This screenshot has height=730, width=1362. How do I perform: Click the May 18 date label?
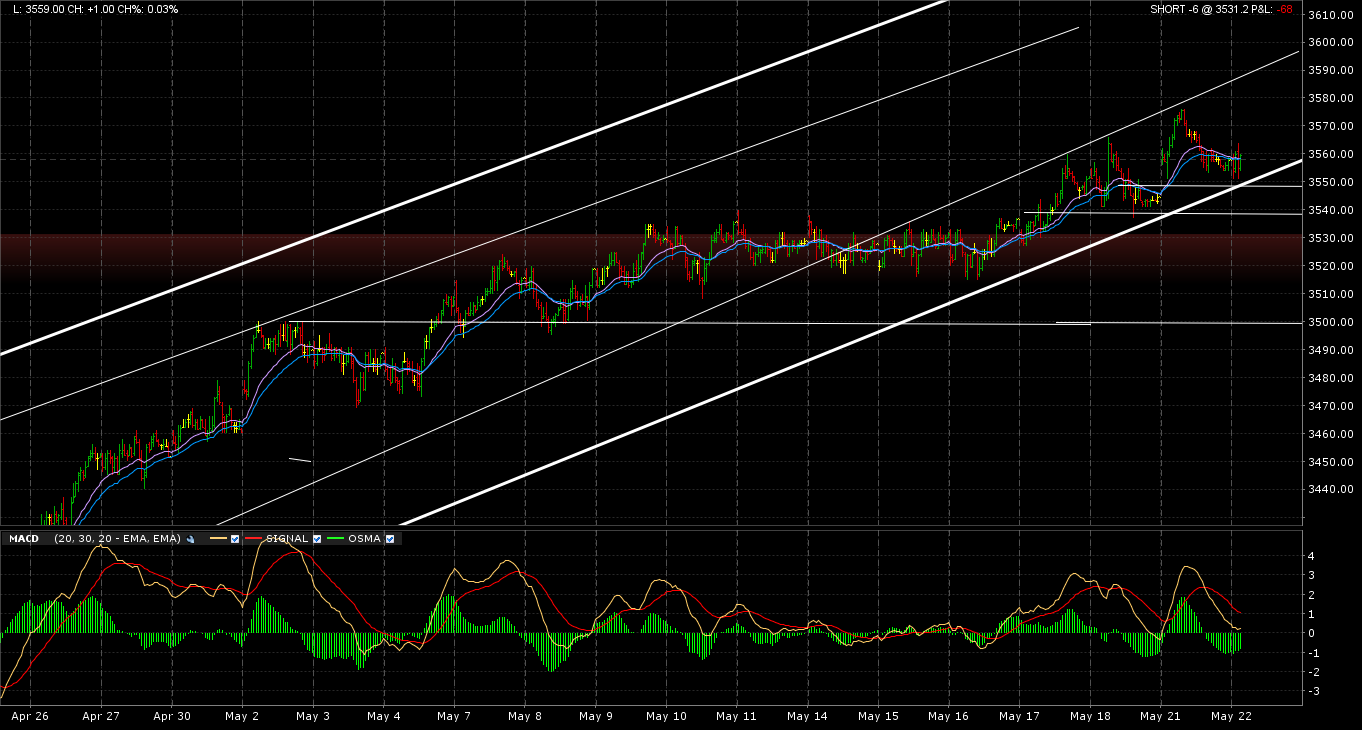coord(1090,716)
